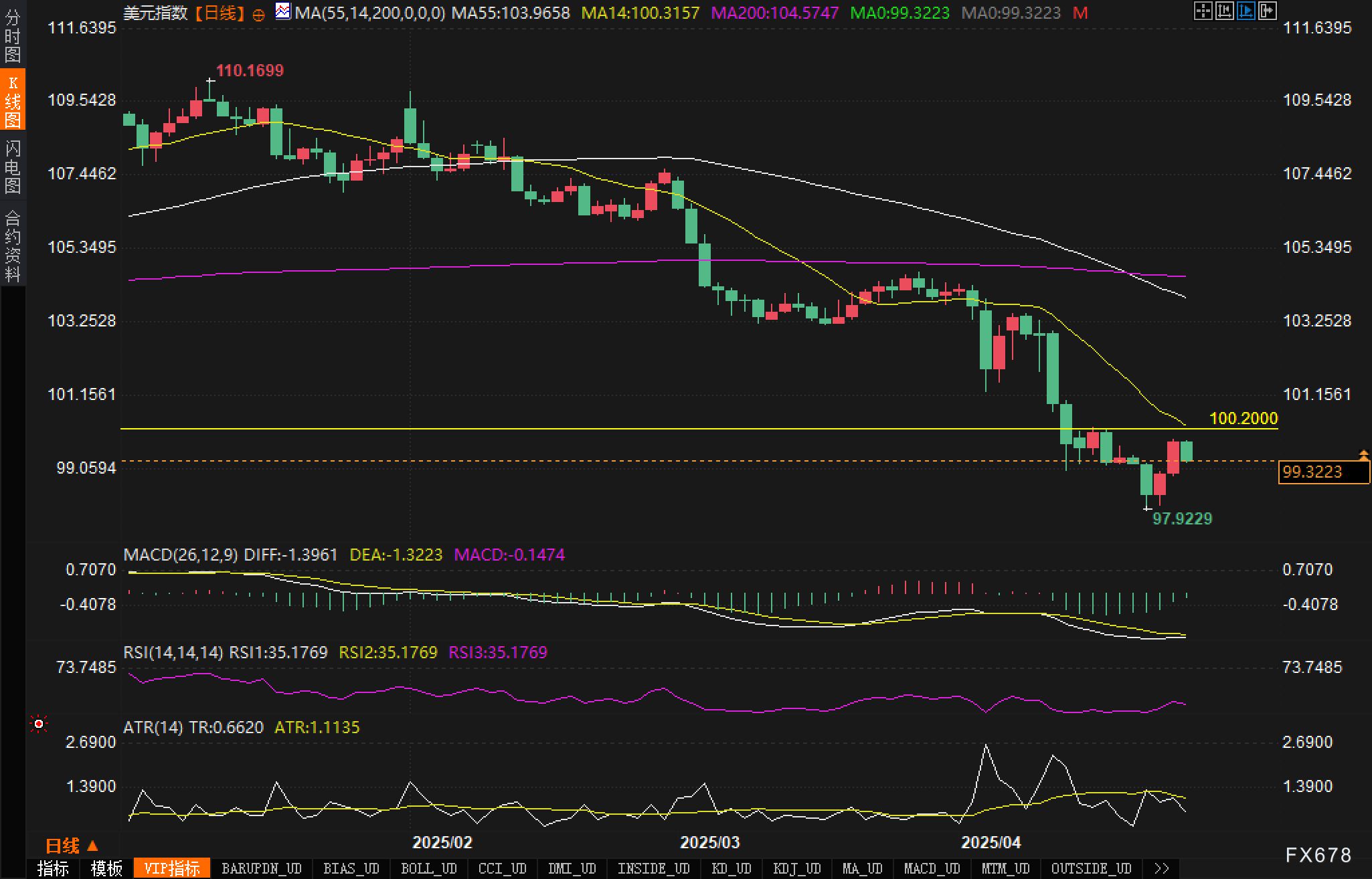This screenshot has height=879, width=1372.
Task: Click the crosshair icon at top right
Action: pyautogui.click(x=1203, y=11)
